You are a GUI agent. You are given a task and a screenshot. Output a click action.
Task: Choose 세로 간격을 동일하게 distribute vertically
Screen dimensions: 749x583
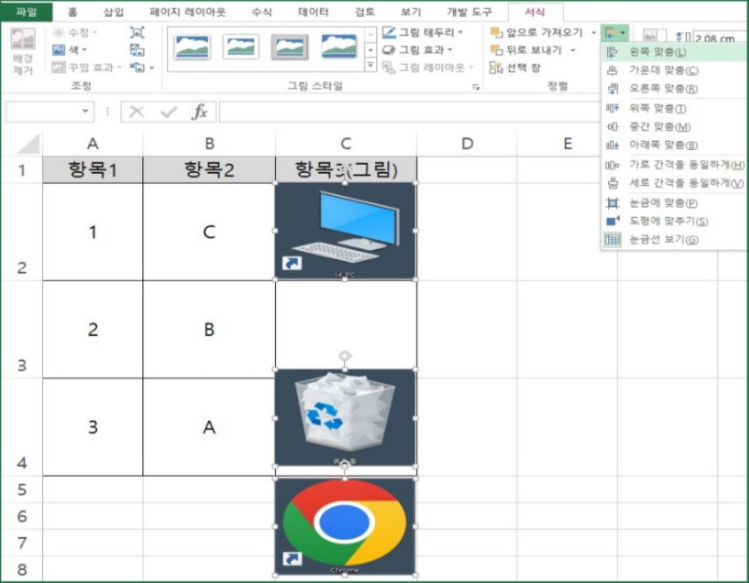pyautogui.click(x=673, y=183)
